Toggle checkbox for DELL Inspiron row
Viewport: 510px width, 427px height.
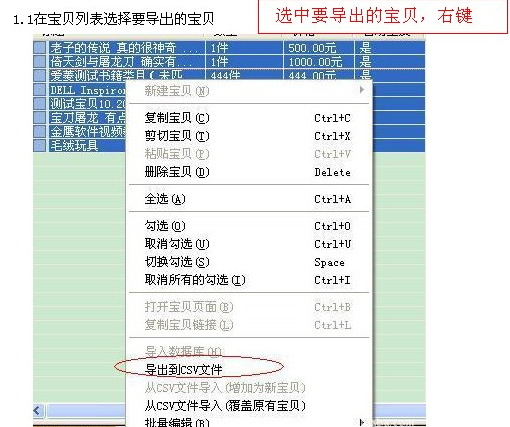click(39, 90)
